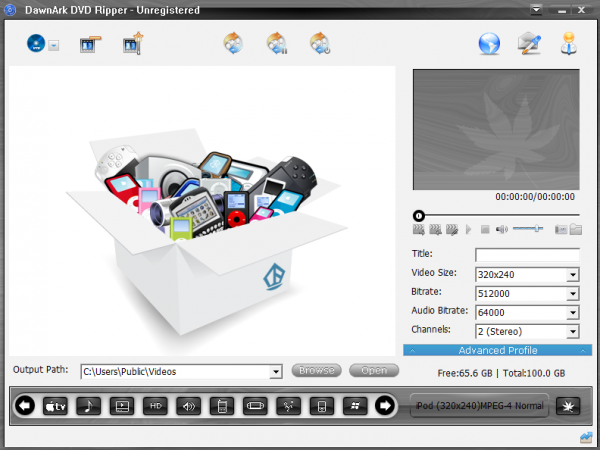This screenshot has width=600, height=450.
Task: Open the snapshot folder icon
Action: (576, 229)
